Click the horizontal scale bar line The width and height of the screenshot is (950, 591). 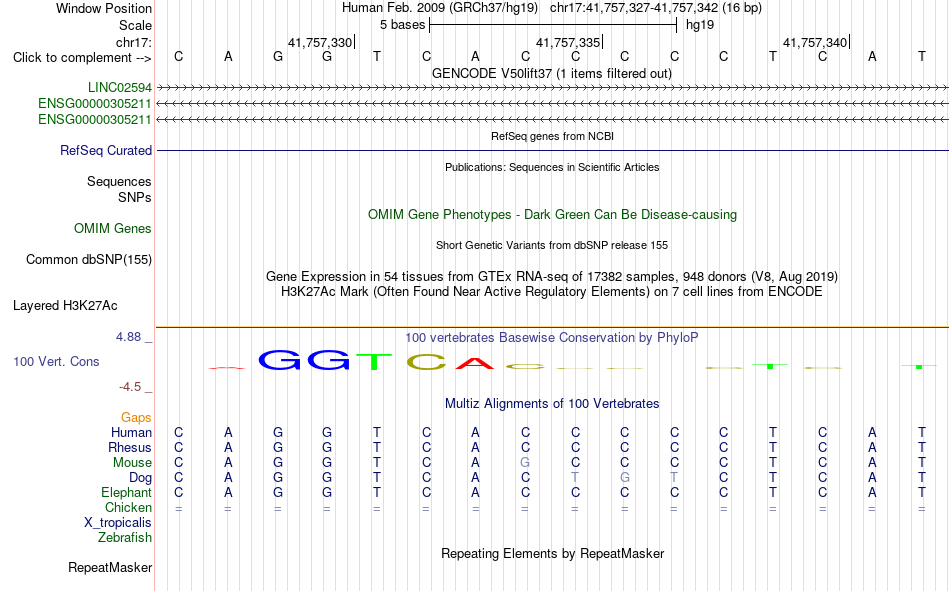553,25
